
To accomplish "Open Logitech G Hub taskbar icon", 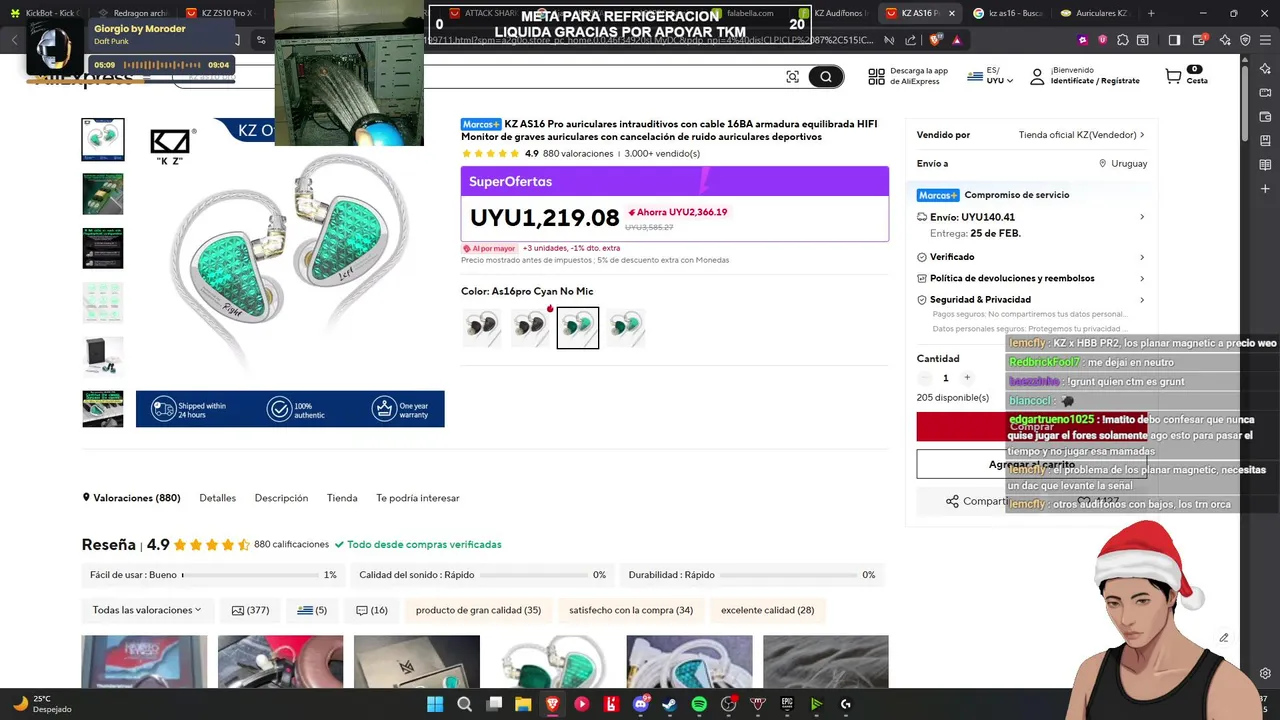I will (845, 704).
